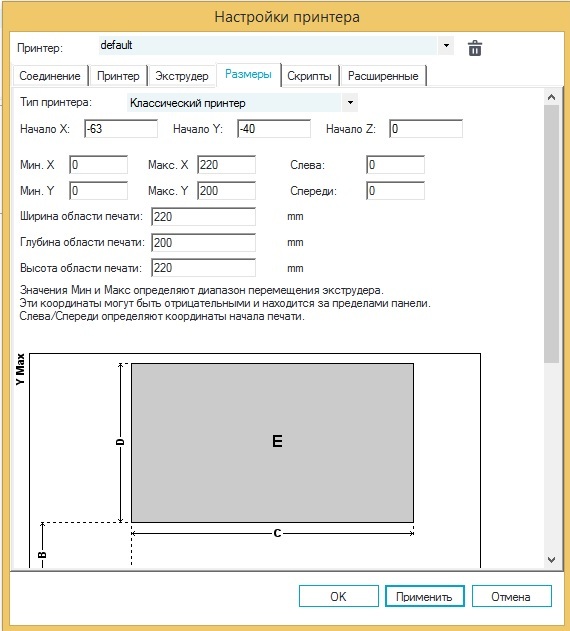Click the gray print area diagram E
This screenshot has width=570, height=631.
273,443
